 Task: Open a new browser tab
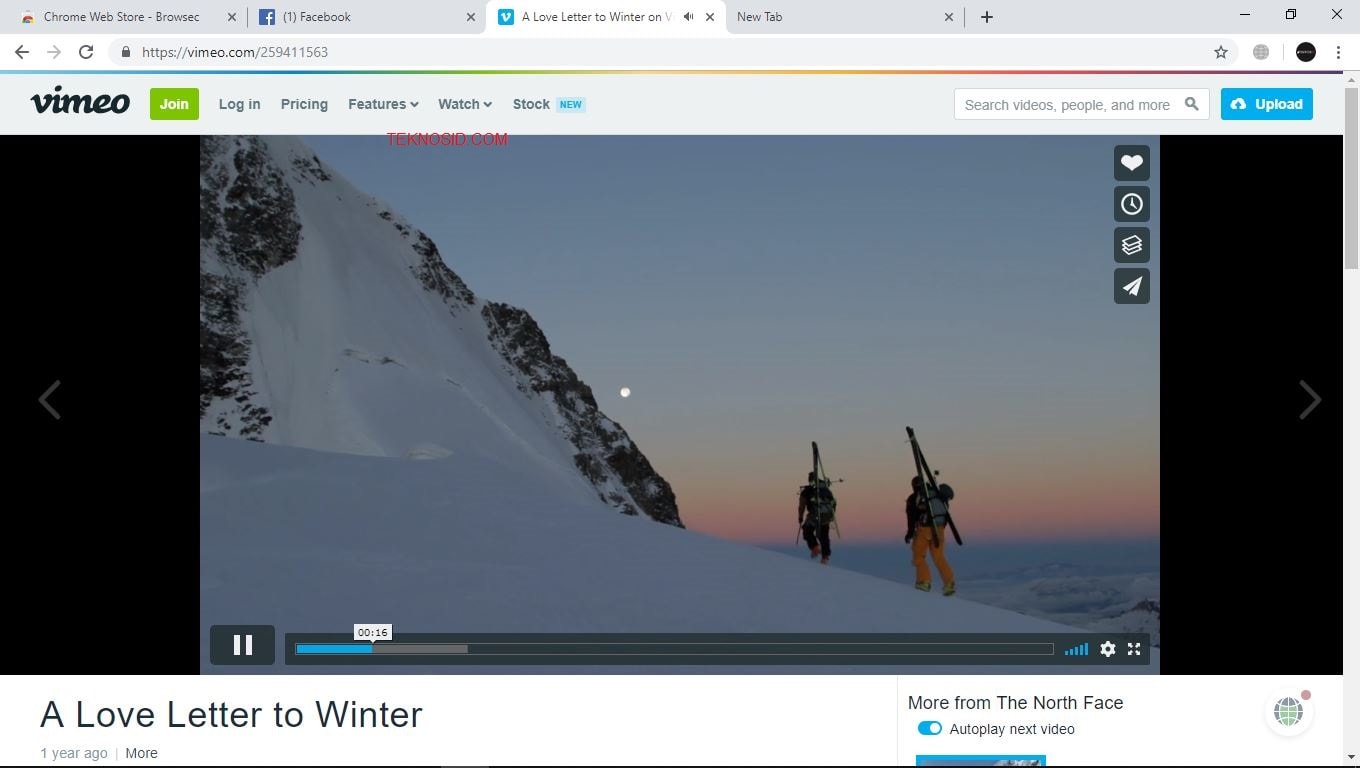click(987, 17)
